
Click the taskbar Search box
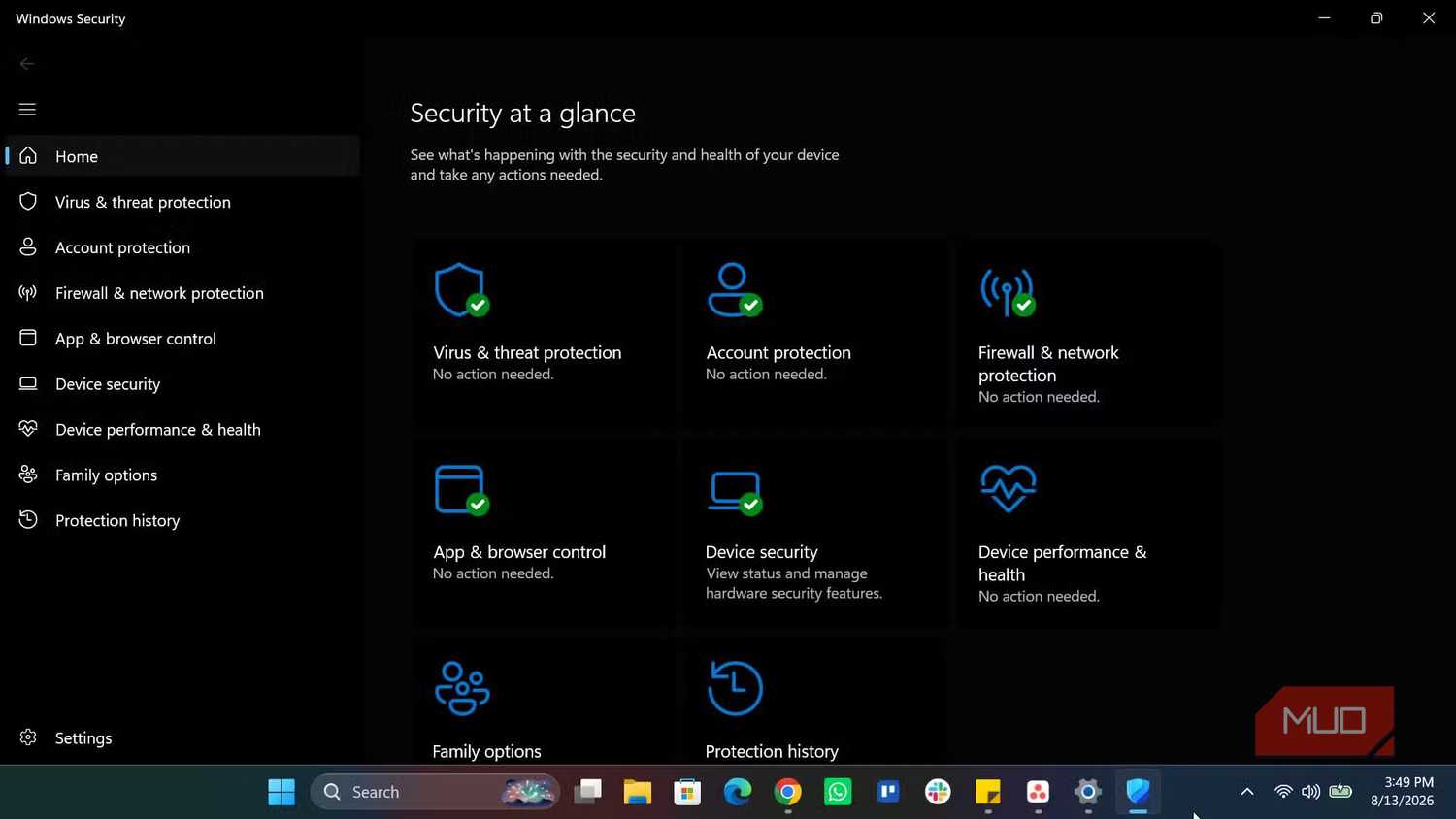(x=435, y=792)
